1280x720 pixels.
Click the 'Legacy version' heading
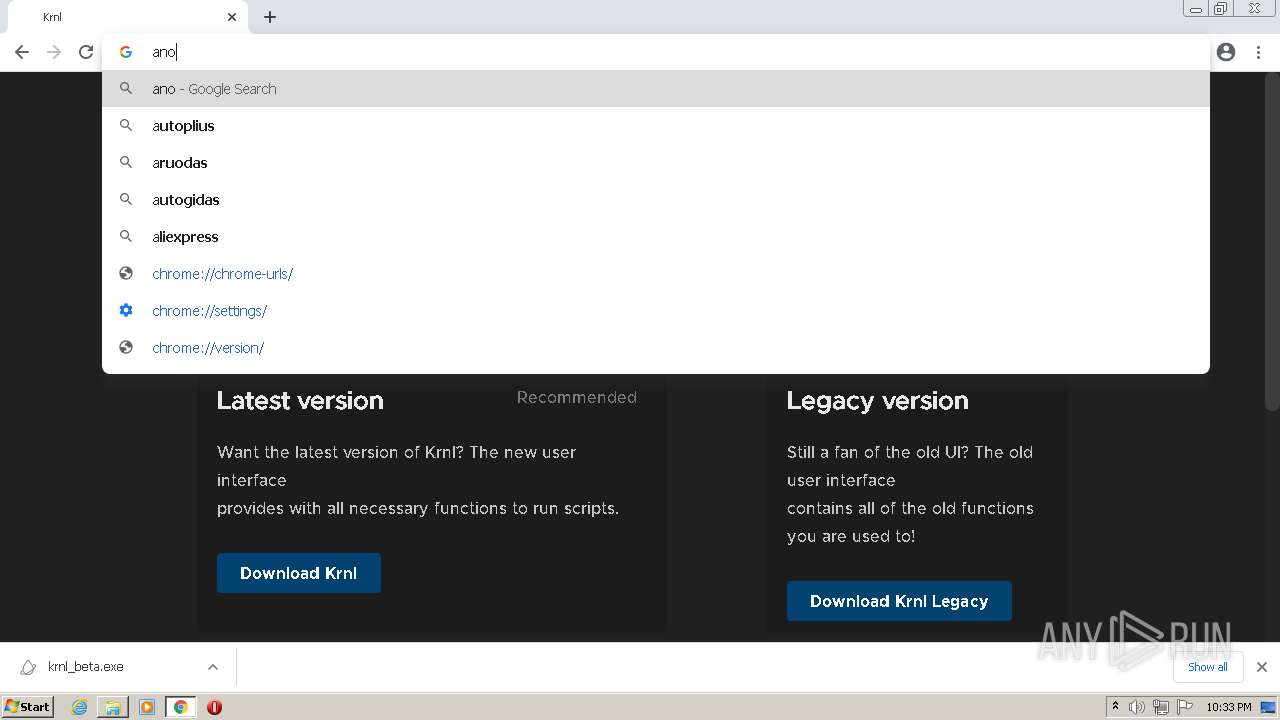coord(877,400)
